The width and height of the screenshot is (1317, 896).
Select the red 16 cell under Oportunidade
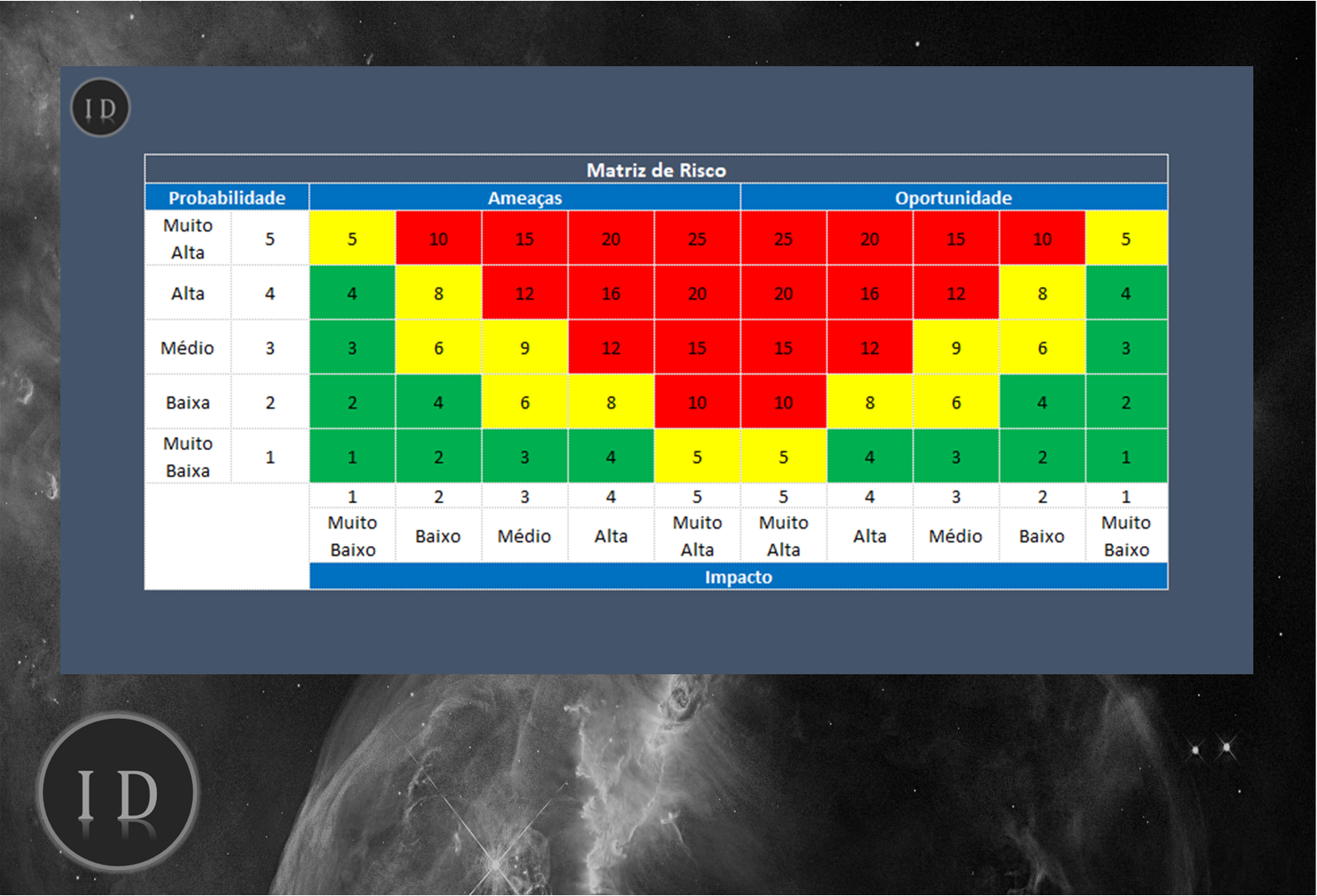click(x=869, y=293)
